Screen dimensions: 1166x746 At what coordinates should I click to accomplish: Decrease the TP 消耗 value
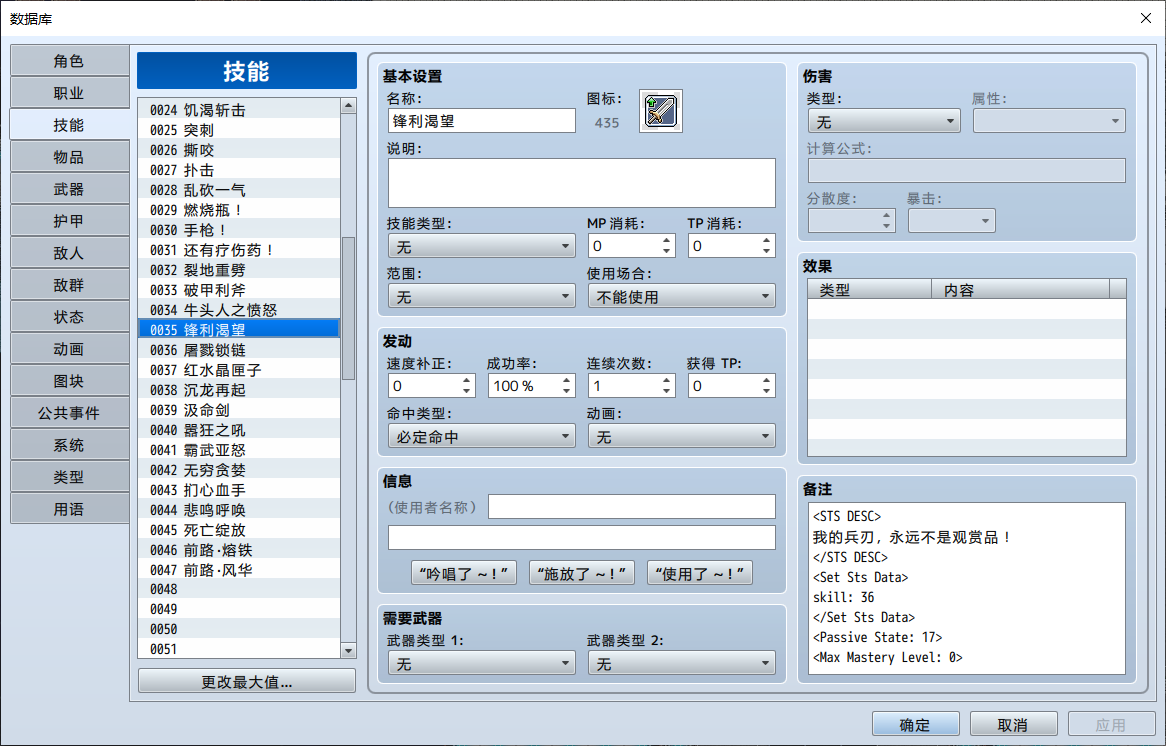tap(767, 252)
